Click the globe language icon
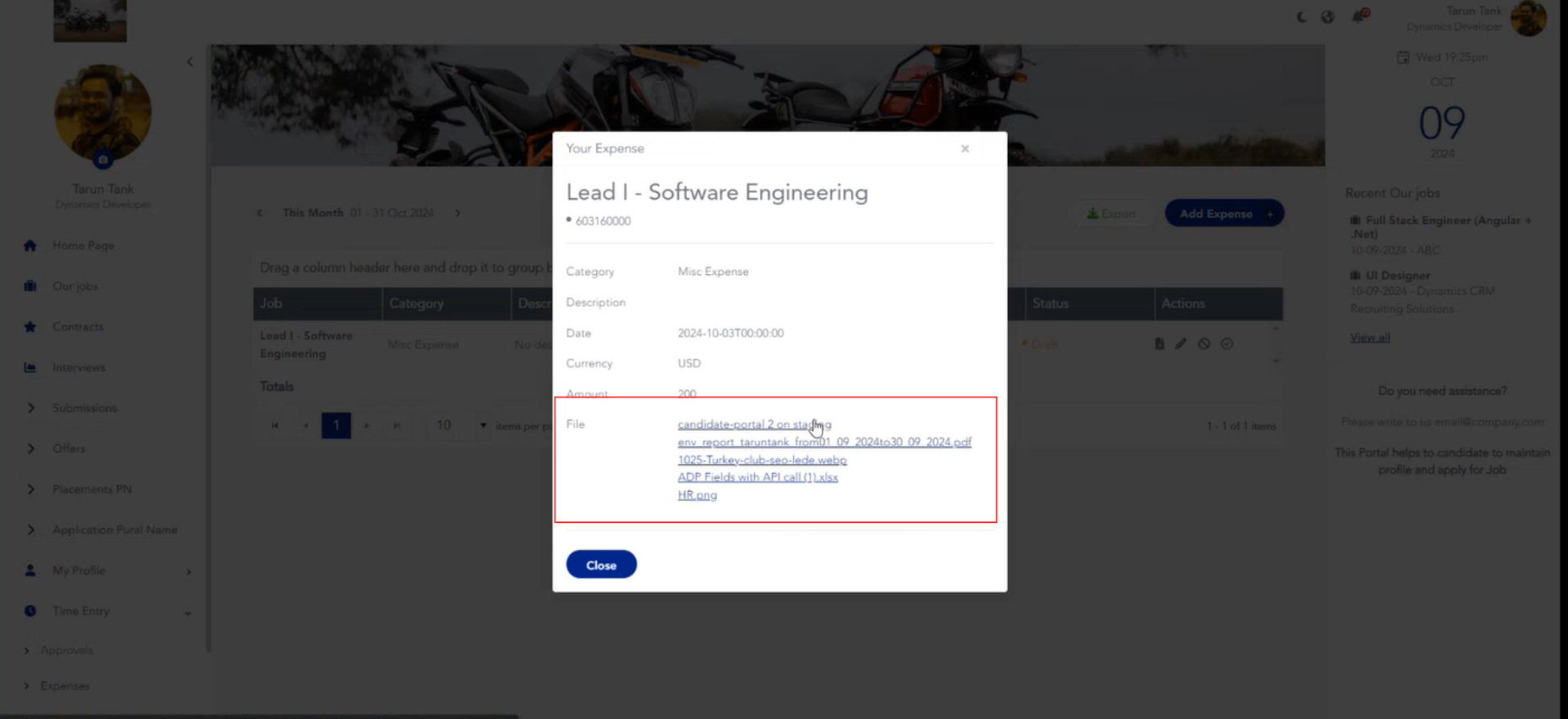The height and width of the screenshot is (719, 1568). point(1328,16)
